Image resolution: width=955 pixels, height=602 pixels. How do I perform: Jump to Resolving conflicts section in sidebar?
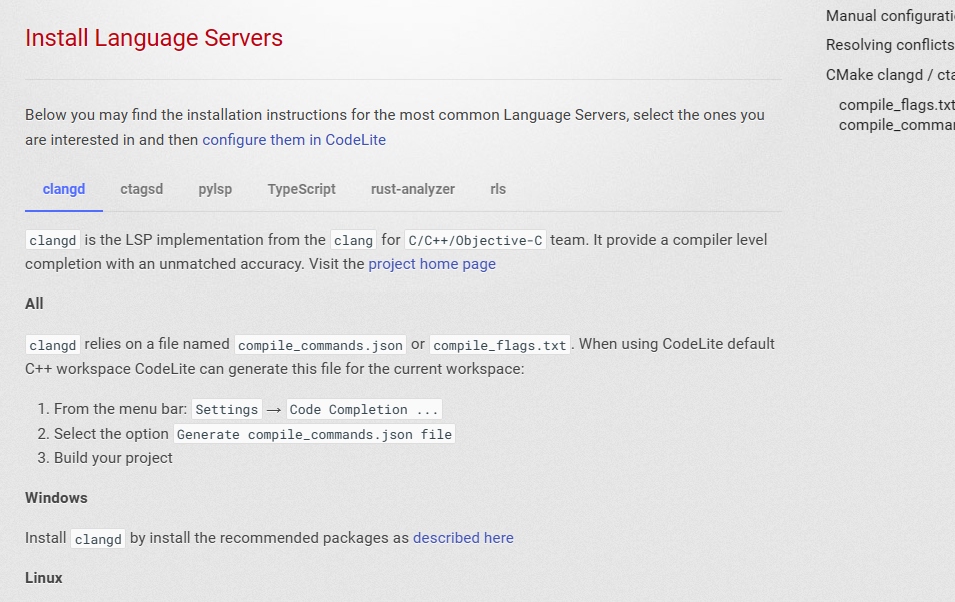tap(890, 45)
